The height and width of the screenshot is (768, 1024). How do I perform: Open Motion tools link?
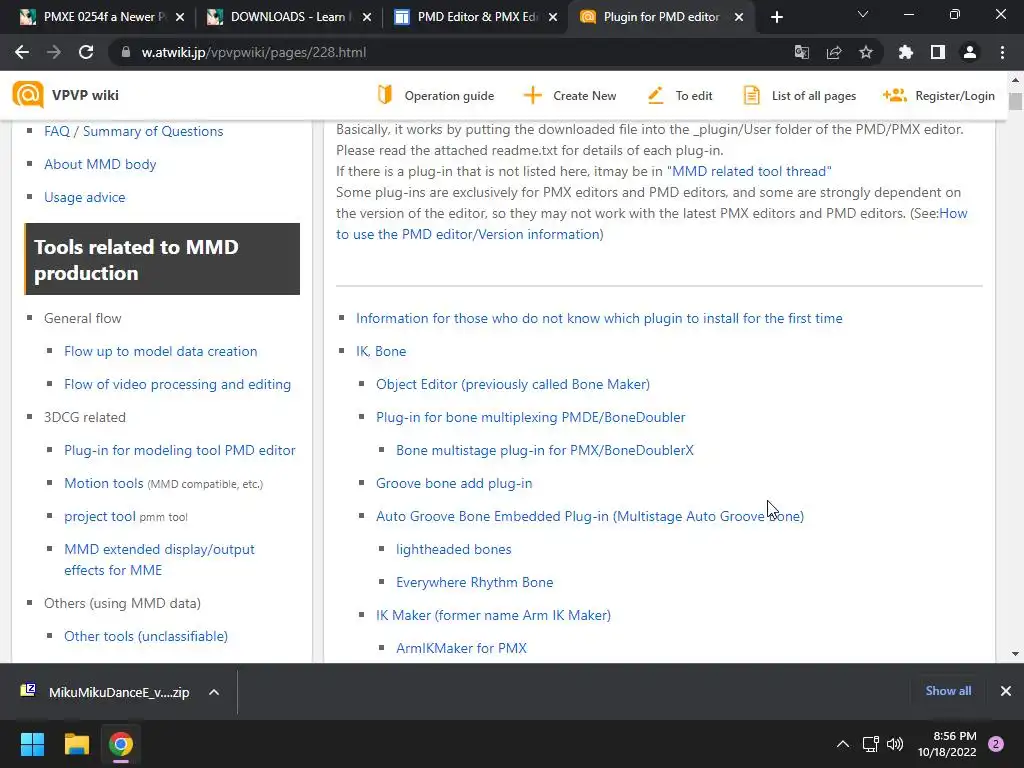click(x=103, y=483)
